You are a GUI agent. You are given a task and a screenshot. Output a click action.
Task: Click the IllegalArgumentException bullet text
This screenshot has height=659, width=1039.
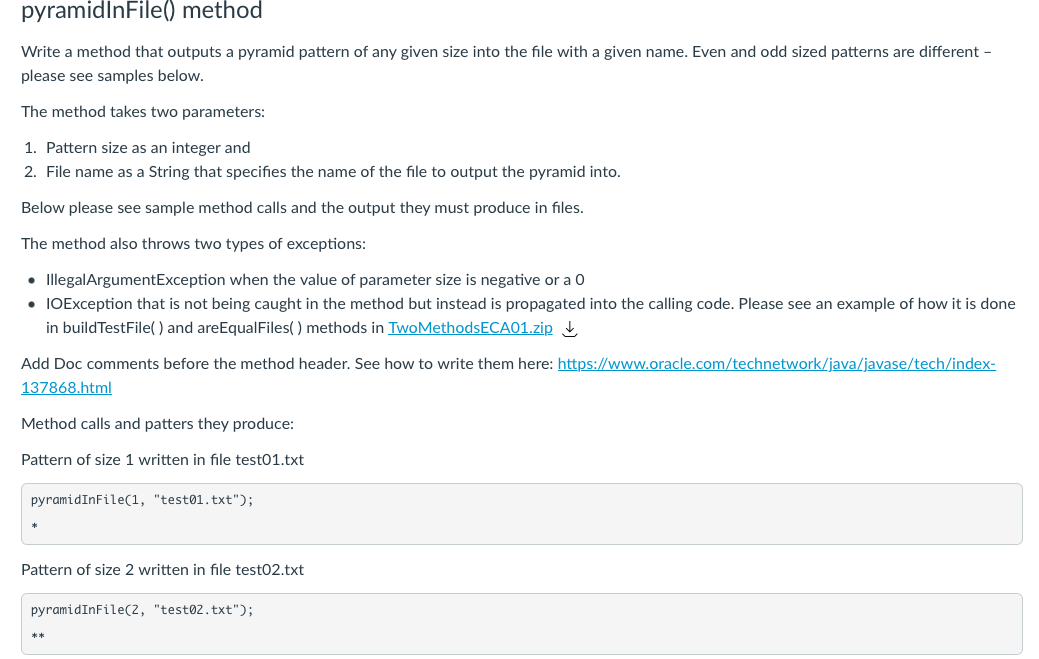click(315, 279)
